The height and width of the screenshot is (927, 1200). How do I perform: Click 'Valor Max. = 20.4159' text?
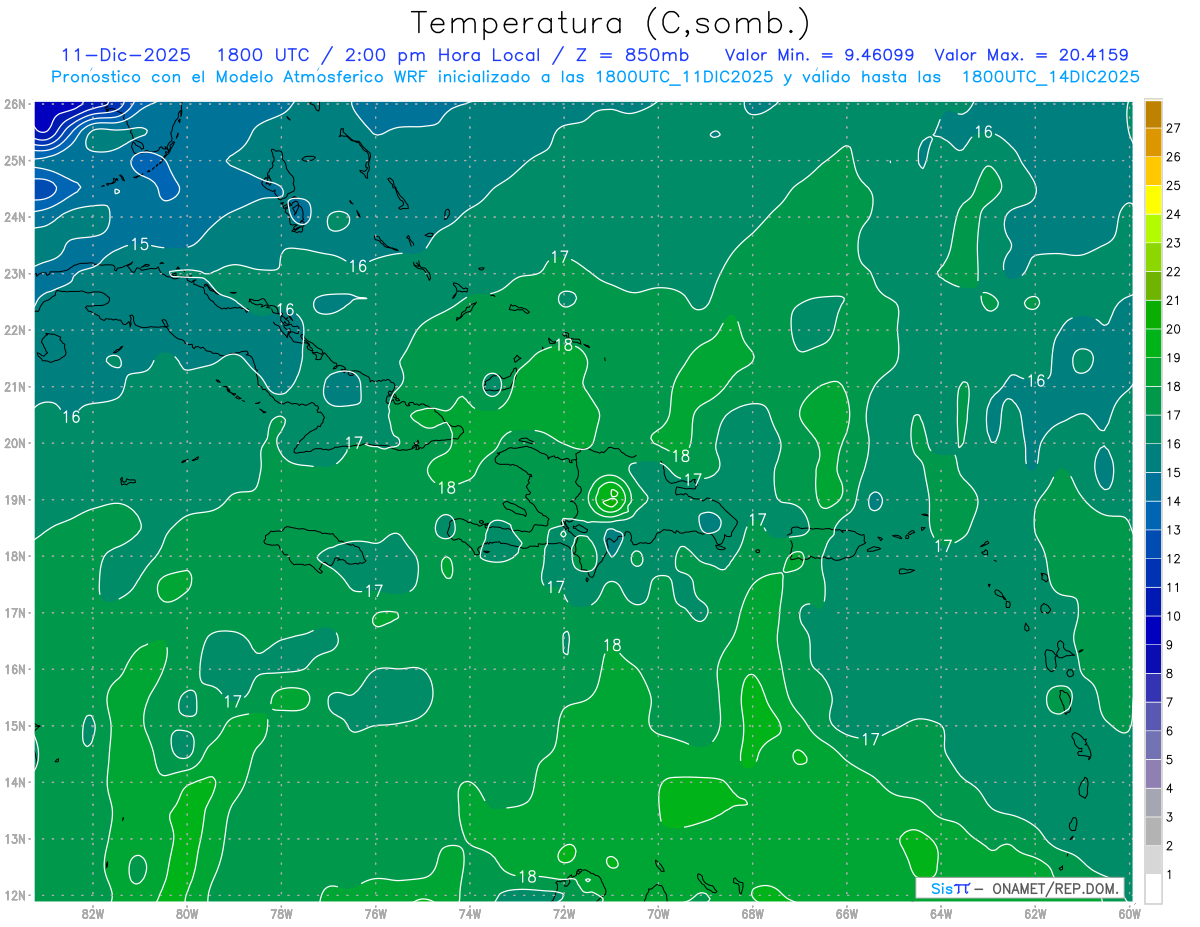1031,55
